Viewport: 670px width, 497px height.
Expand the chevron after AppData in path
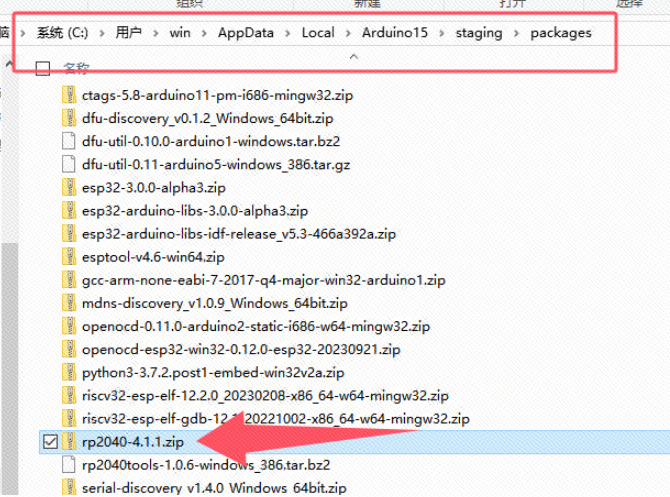click(x=288, y=33)
